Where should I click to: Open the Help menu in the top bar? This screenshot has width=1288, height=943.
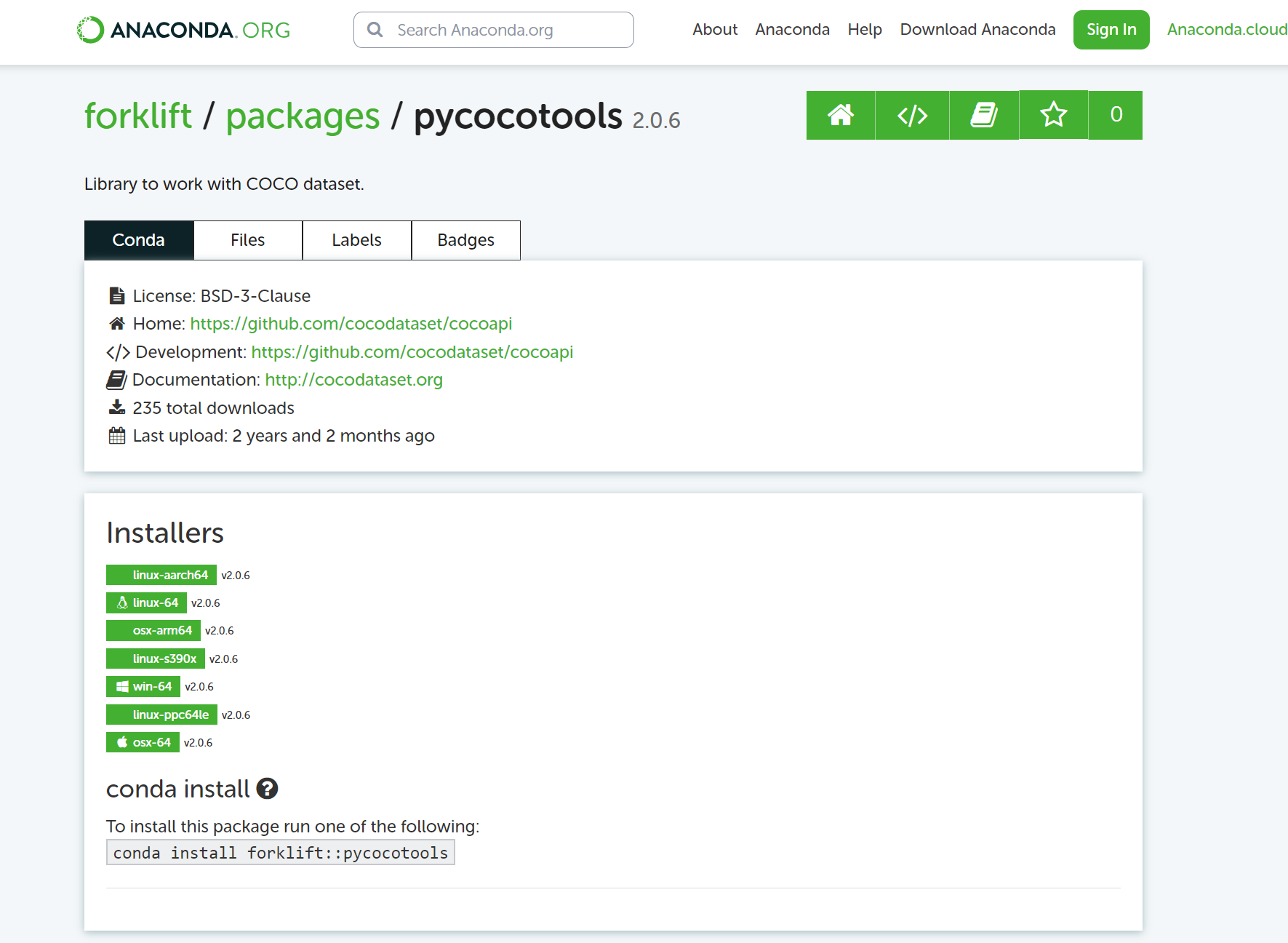(864, 30)
